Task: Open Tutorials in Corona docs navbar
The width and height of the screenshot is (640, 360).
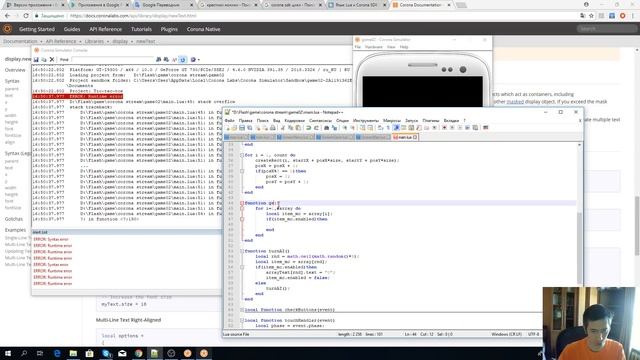Action: click(141, 29)
